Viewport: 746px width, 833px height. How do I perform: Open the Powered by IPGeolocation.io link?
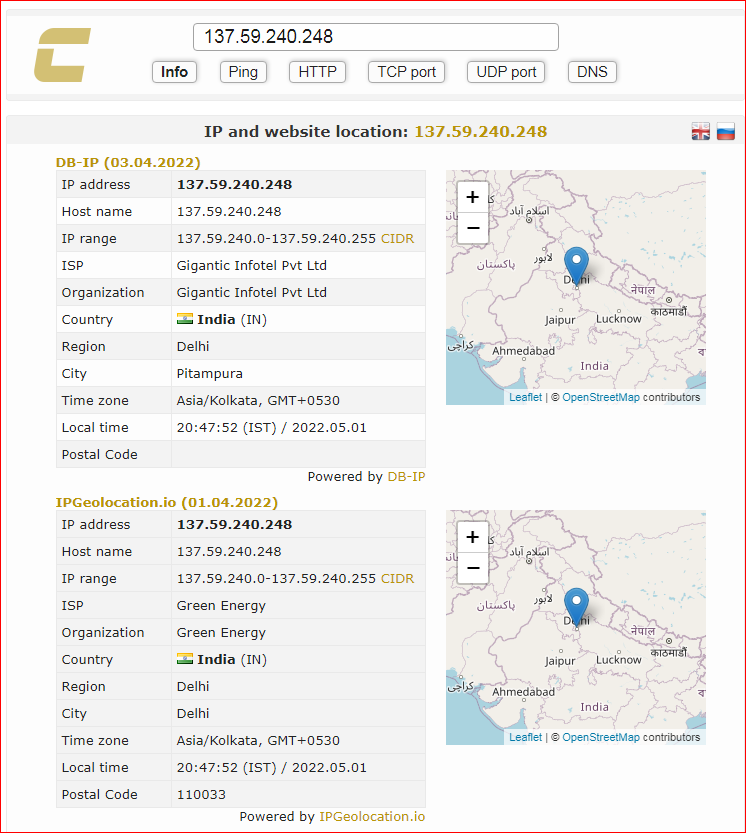coord(372,817)
